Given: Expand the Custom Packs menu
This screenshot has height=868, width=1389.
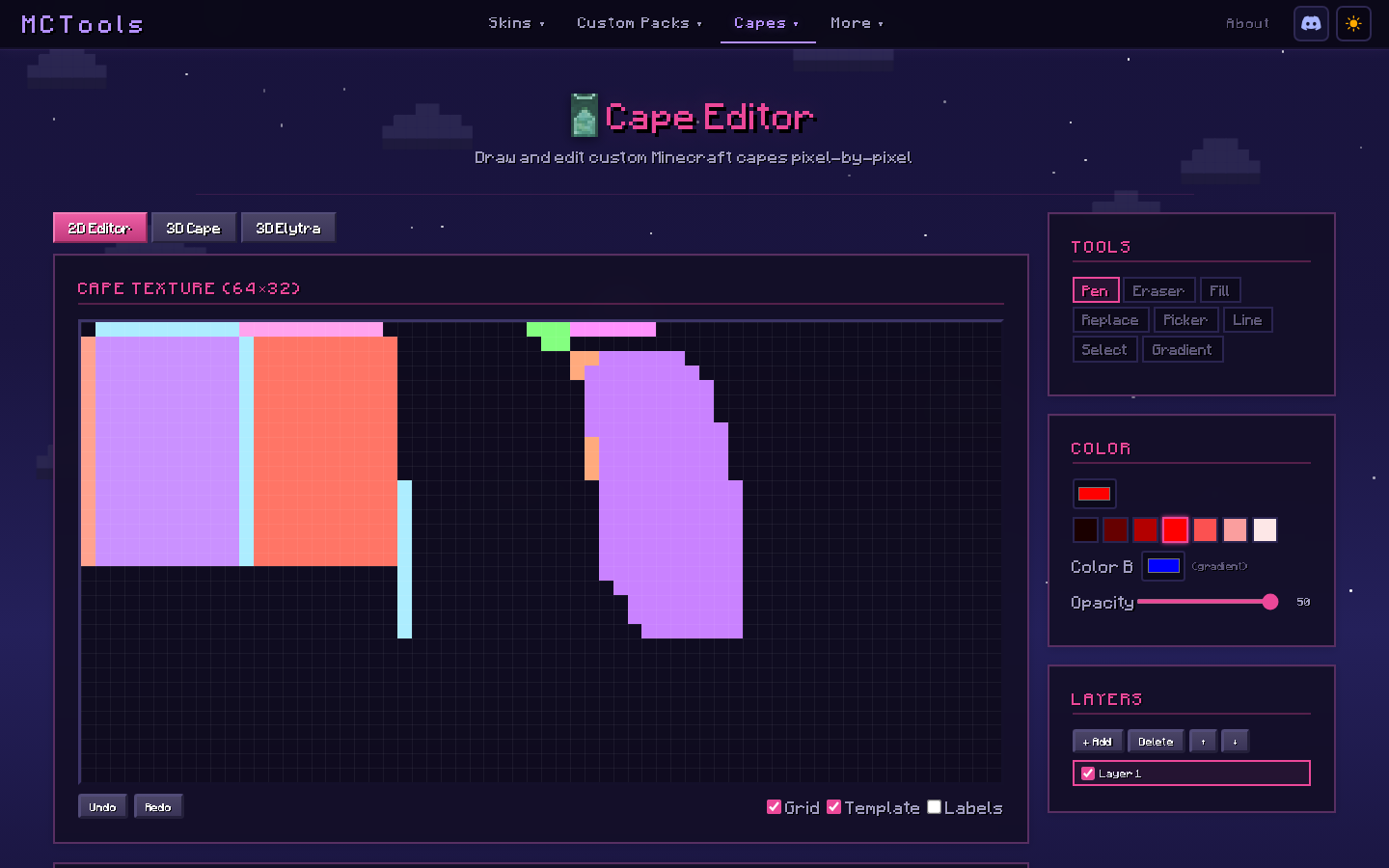Looking at the screenshot, I should [640, 23].
